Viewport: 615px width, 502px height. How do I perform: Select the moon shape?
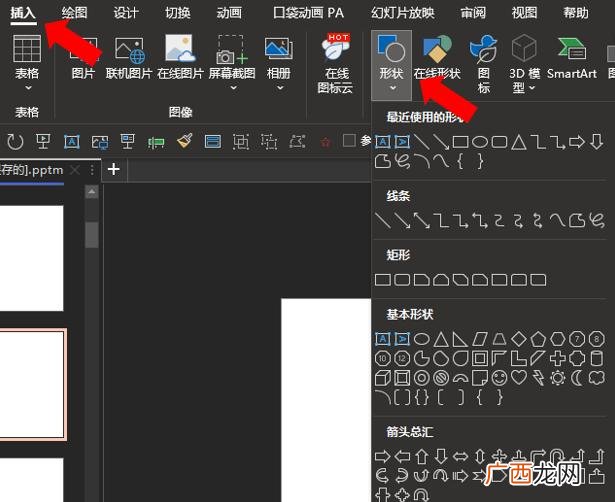coord(577,378)
